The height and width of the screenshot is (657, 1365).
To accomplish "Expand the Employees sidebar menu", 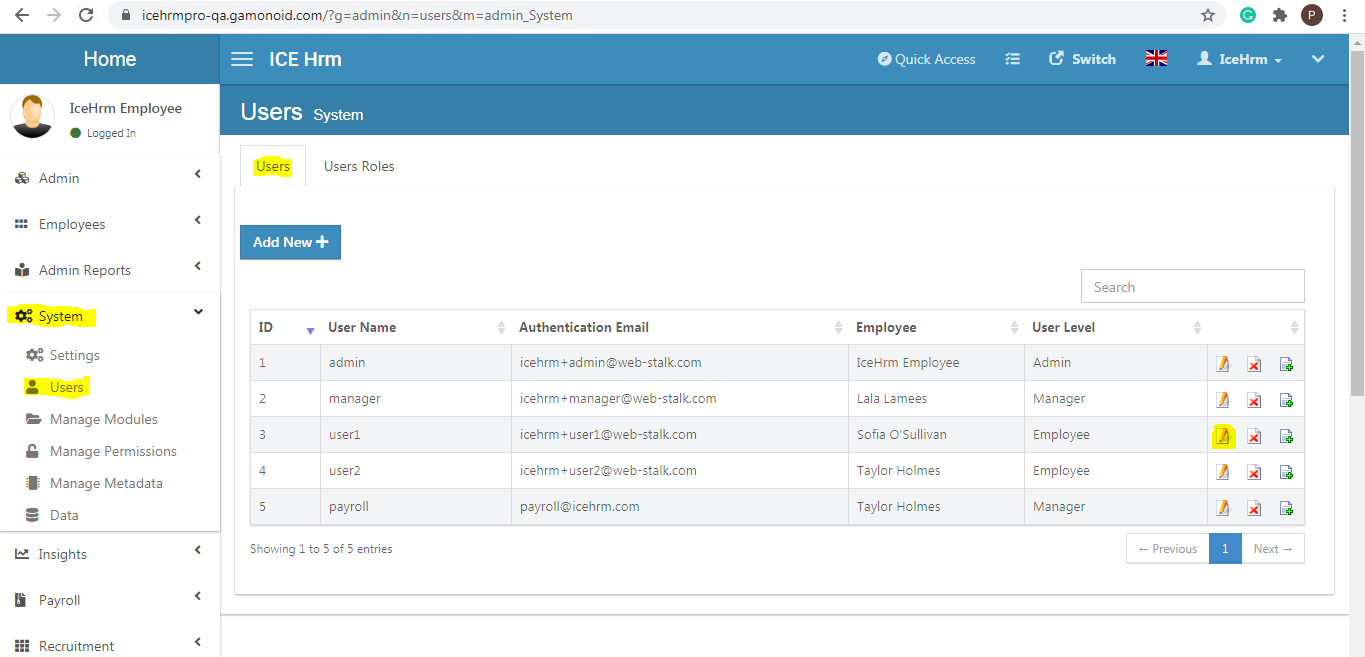I will click(x=110, y=224).
